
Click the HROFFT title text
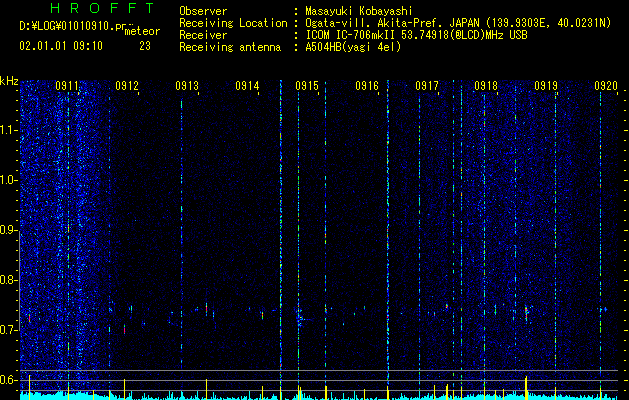pos(102,8)
